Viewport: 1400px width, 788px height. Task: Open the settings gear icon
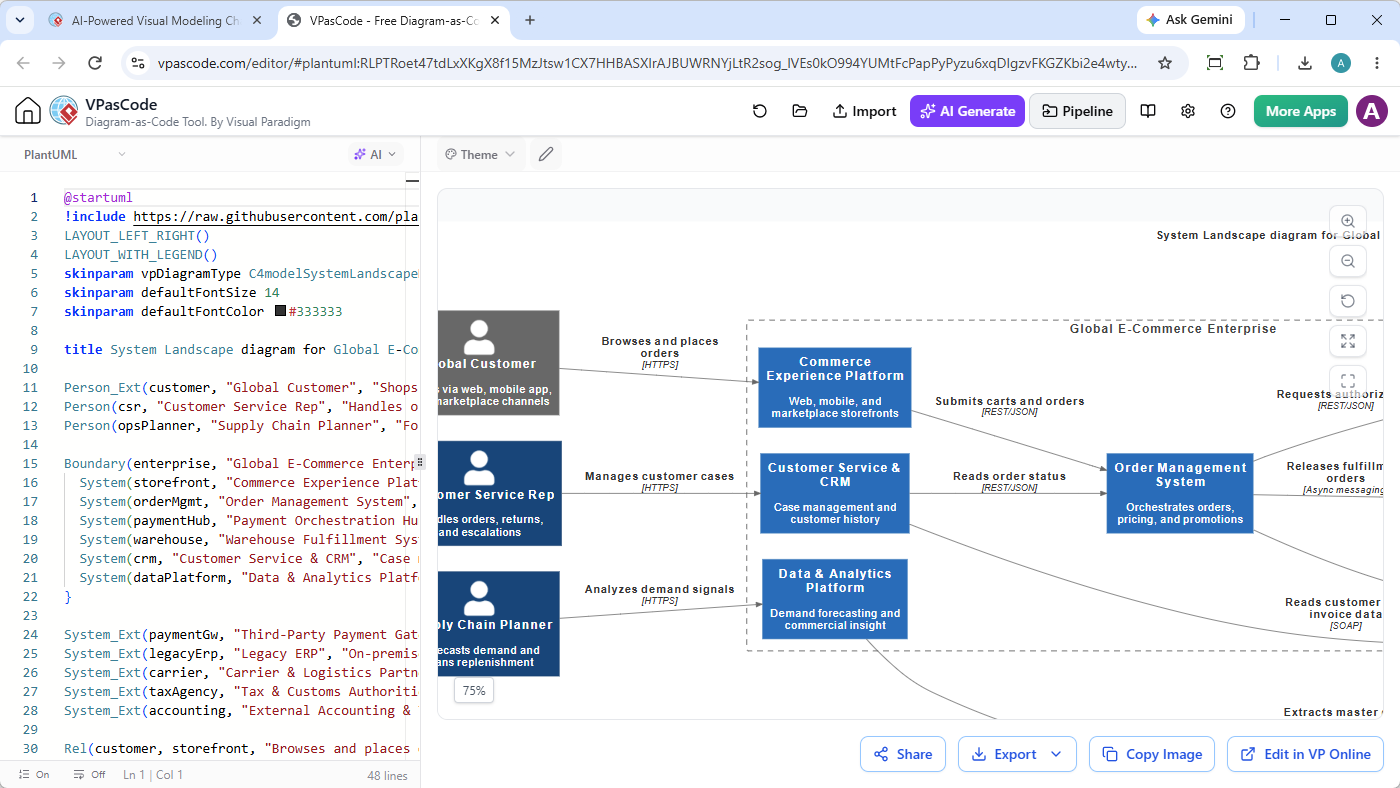click(1188, 111)
